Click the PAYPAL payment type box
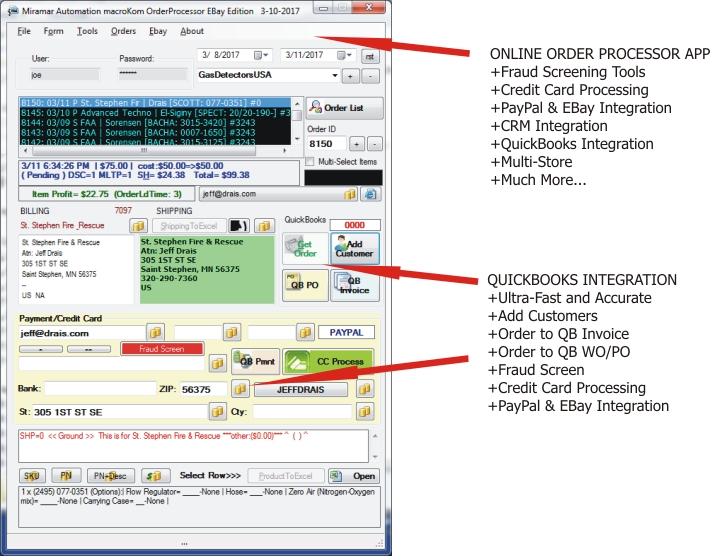Viewport: 710px width, 556px height. pos(346,332)
